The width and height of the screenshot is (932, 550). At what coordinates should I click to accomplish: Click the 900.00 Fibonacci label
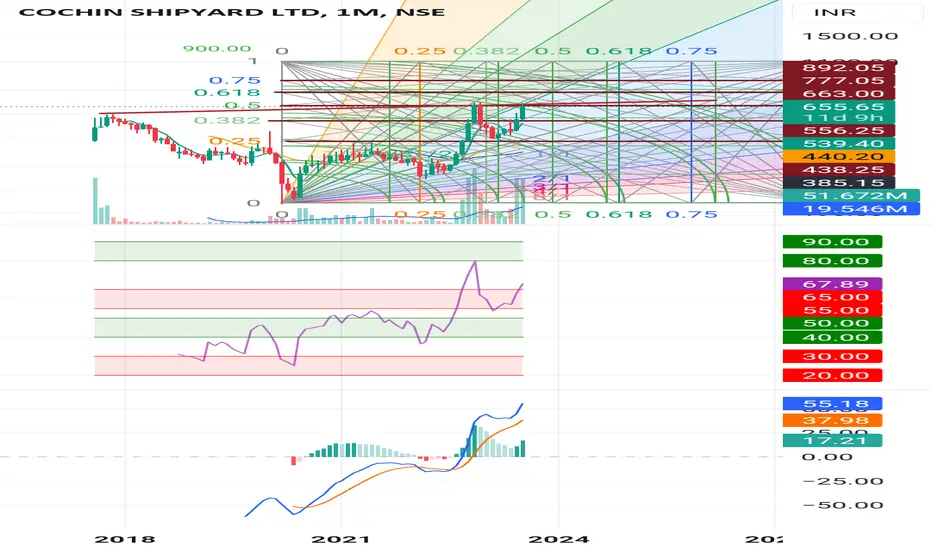(x=217, y=49)
